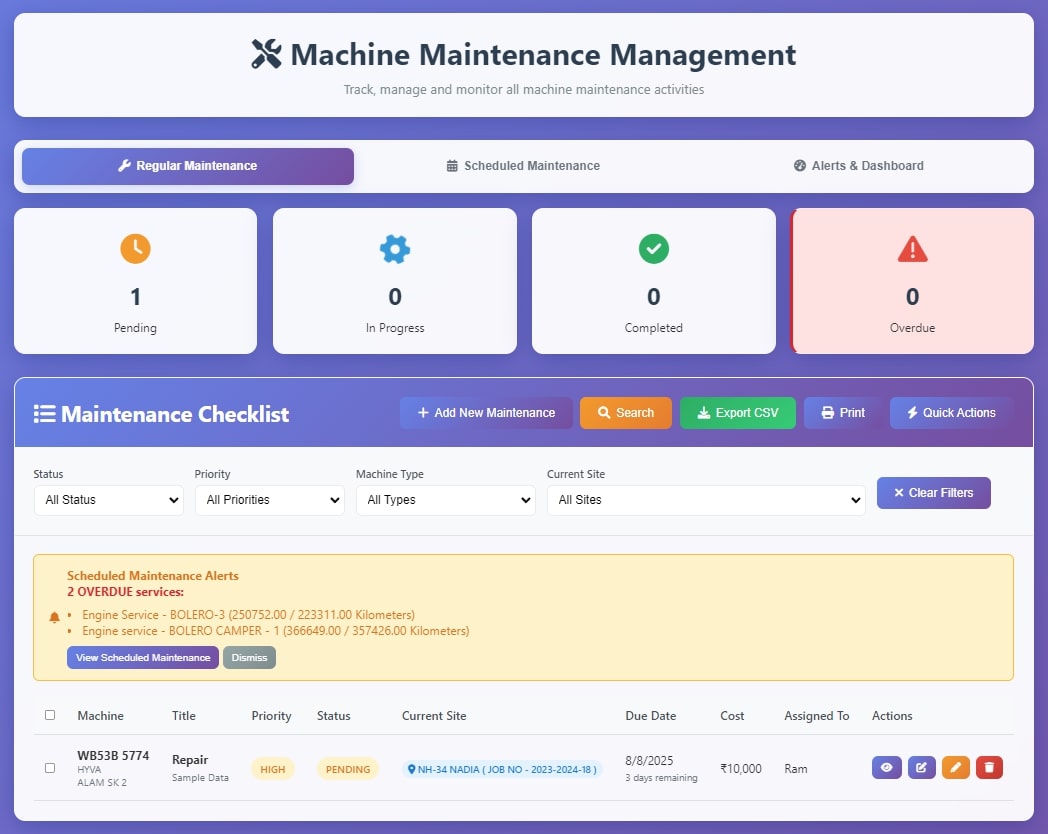Image resolution: width=1048 pixels, height=834 pixels.
Task: Expand the Current Site dropdown
Action: (x=705, y=500)
